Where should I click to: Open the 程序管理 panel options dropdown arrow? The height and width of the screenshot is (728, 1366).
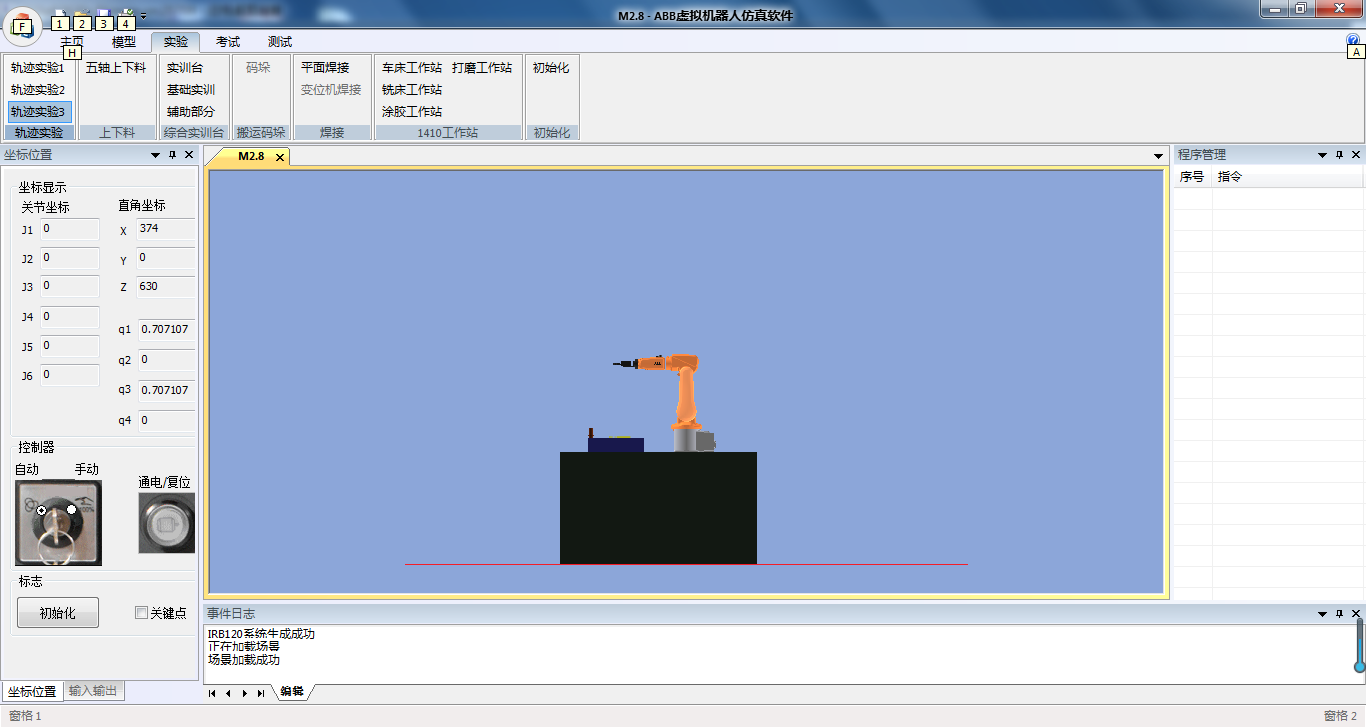(1322, 155)
